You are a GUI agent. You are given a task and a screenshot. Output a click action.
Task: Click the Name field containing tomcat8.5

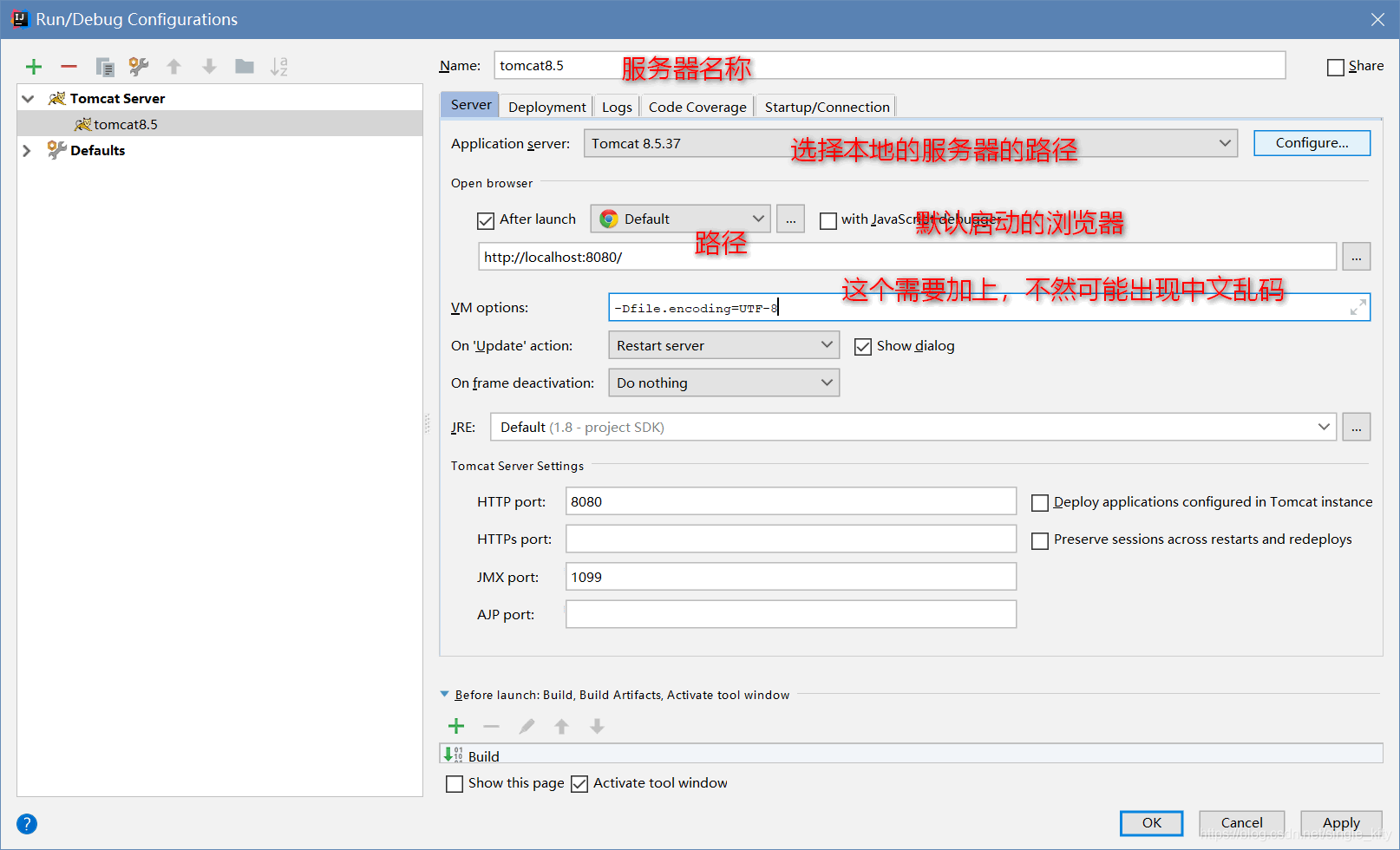coord(890,65)
